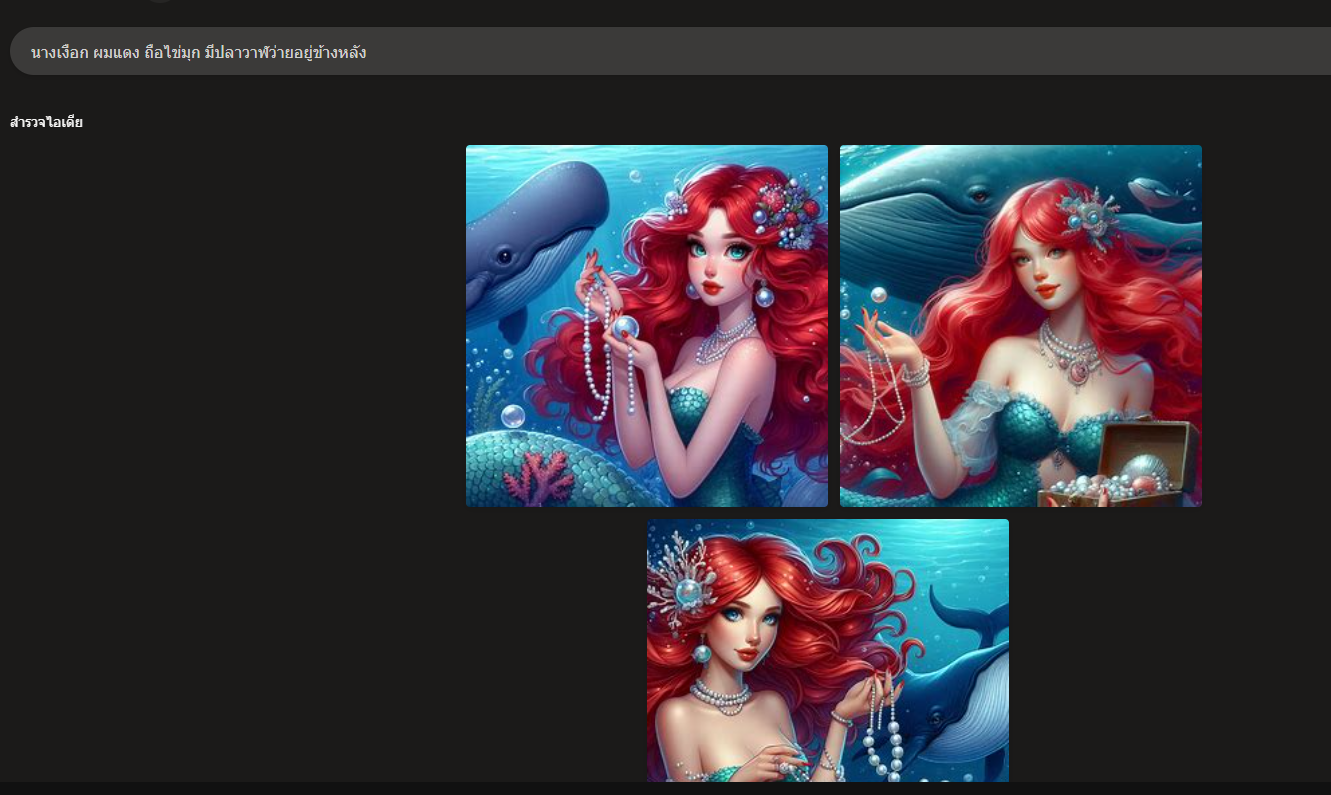Click the flower hair ornament in the top-left image
The width and height of the screenshot is (1331, 795).
coord(790,212)
